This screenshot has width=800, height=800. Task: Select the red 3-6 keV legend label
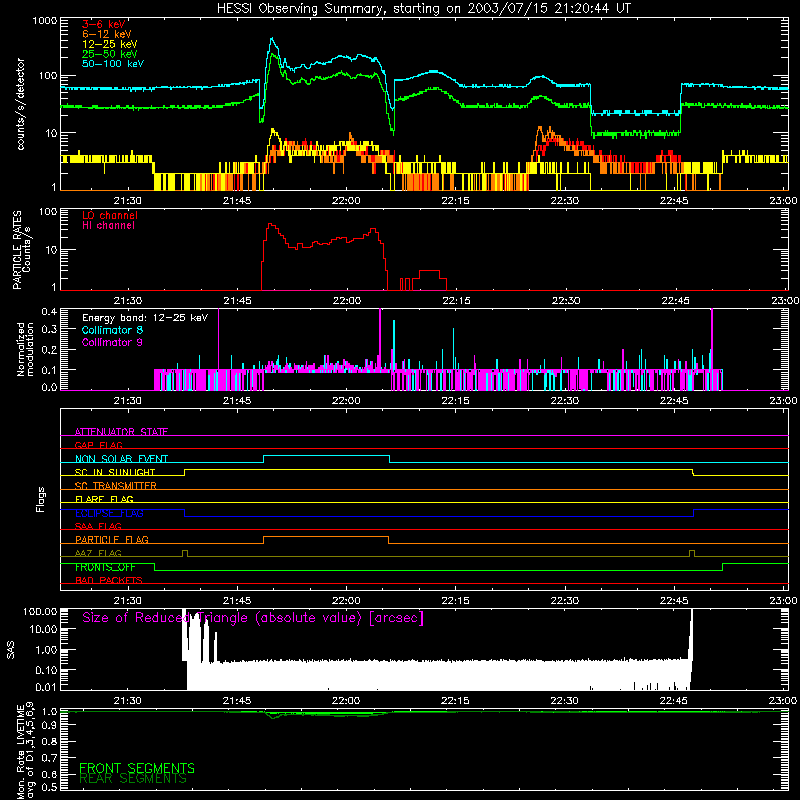tap(104, 24)
